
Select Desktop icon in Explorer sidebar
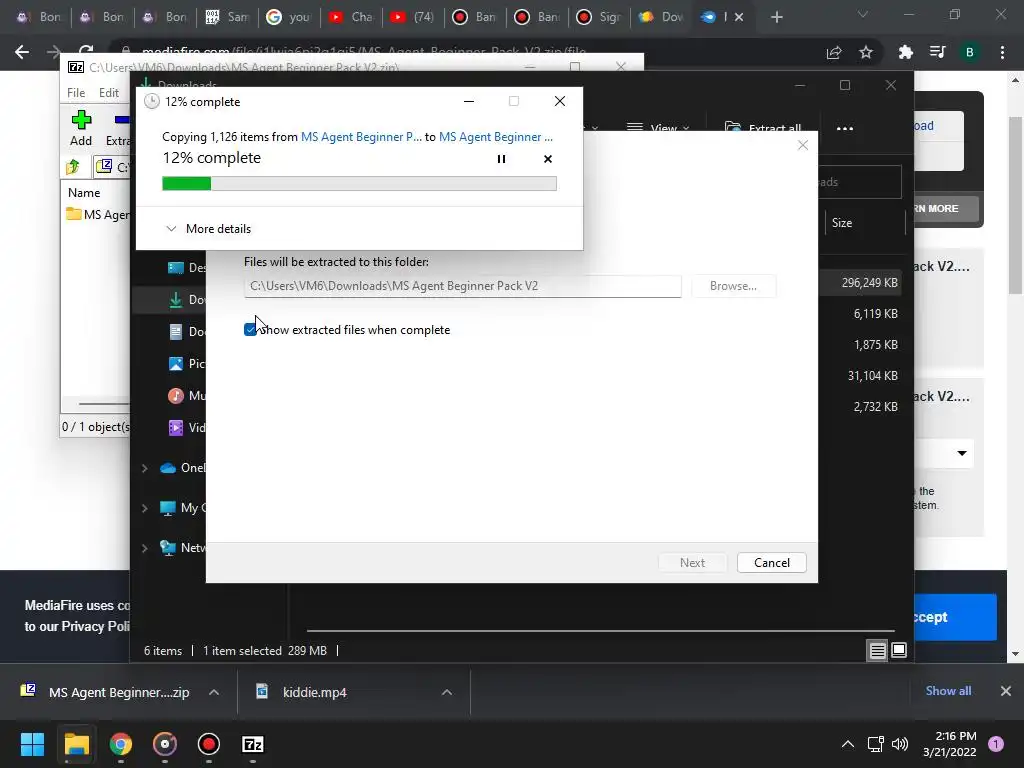(x=176, y=268)
